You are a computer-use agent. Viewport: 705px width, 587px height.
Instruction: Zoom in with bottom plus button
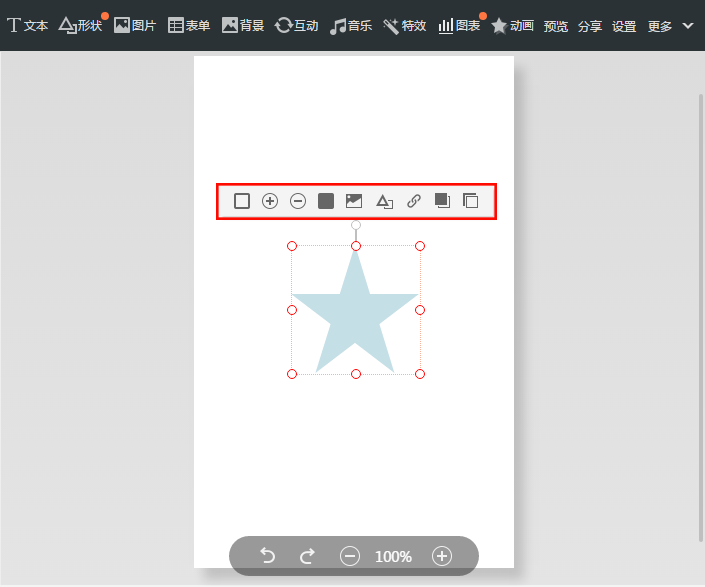click(x=442, y=556)
